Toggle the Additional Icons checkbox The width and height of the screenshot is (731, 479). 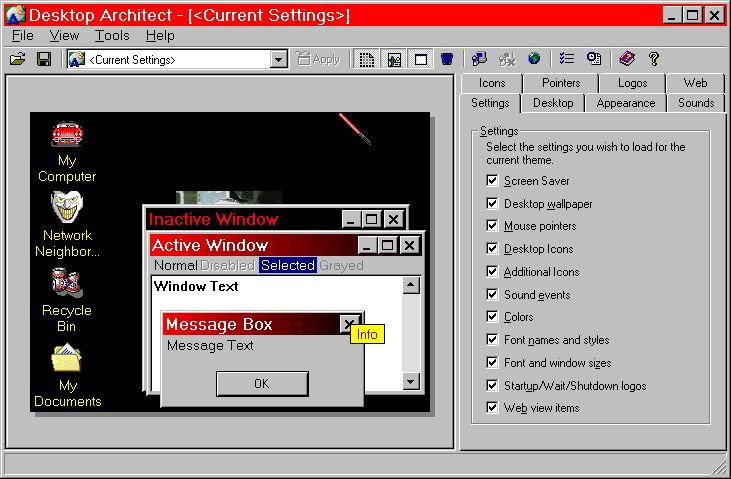(492, 271)
